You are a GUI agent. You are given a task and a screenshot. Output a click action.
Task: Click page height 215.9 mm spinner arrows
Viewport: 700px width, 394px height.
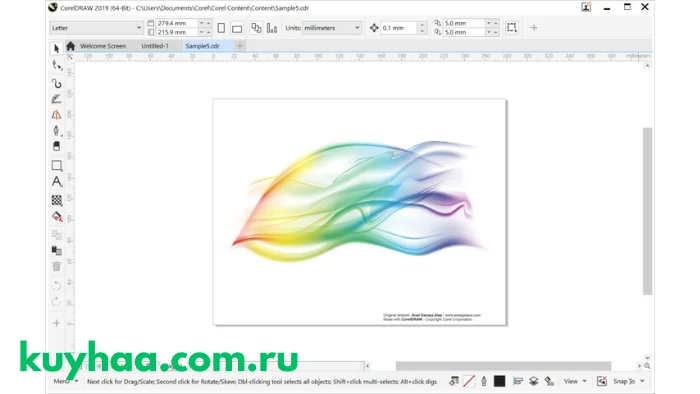205,32
